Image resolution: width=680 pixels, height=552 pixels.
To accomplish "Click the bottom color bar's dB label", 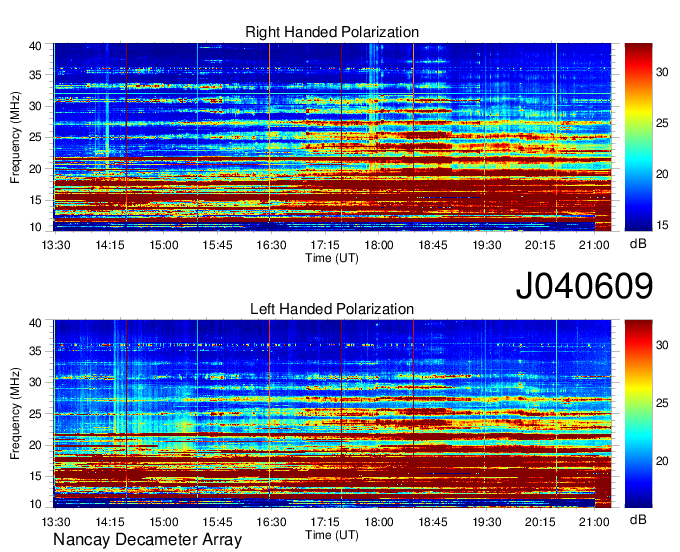I will (x=638, y=519).
